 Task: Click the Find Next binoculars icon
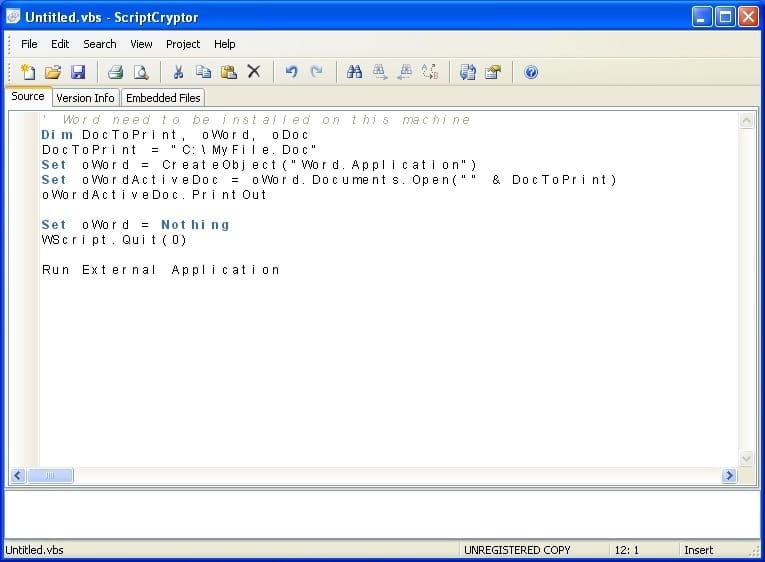coord(380,72)
